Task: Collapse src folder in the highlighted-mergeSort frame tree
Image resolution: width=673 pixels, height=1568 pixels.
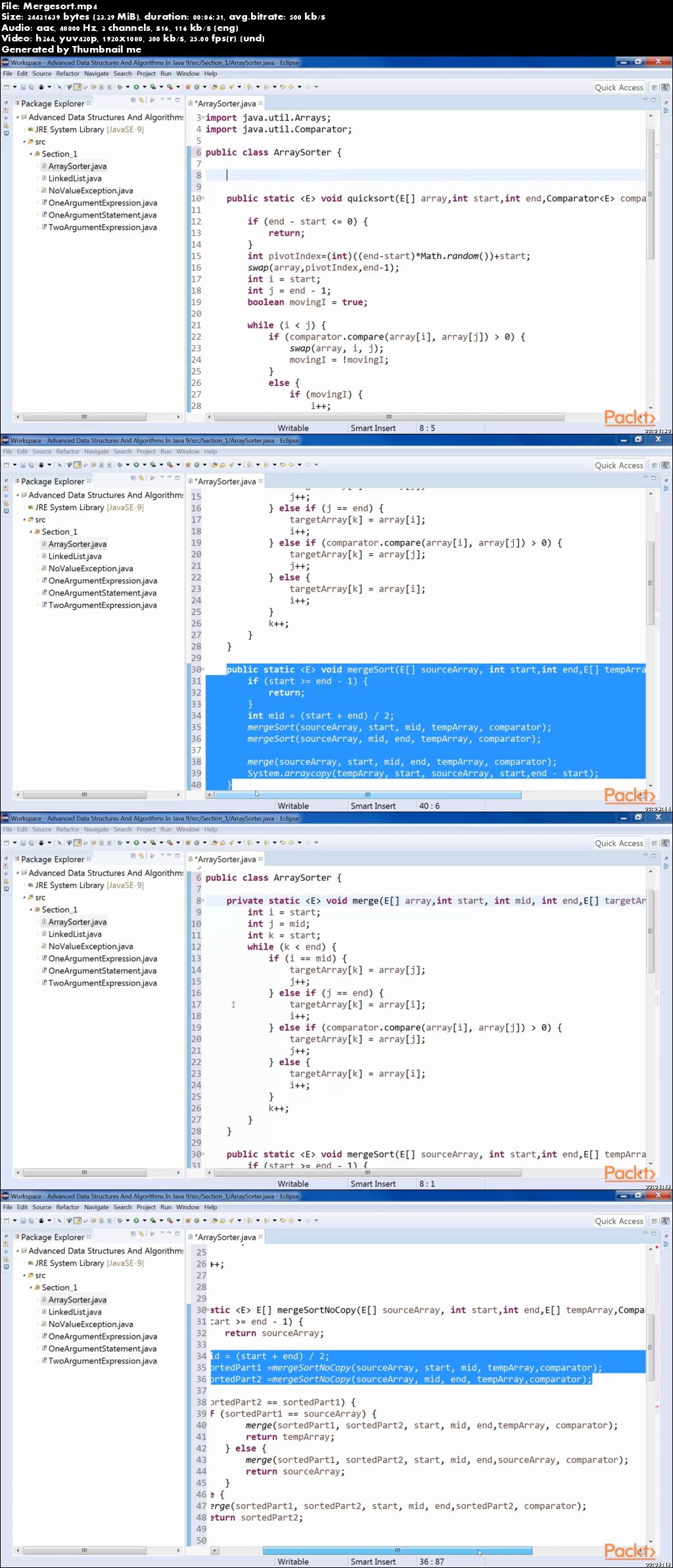Action: [24, 520]
